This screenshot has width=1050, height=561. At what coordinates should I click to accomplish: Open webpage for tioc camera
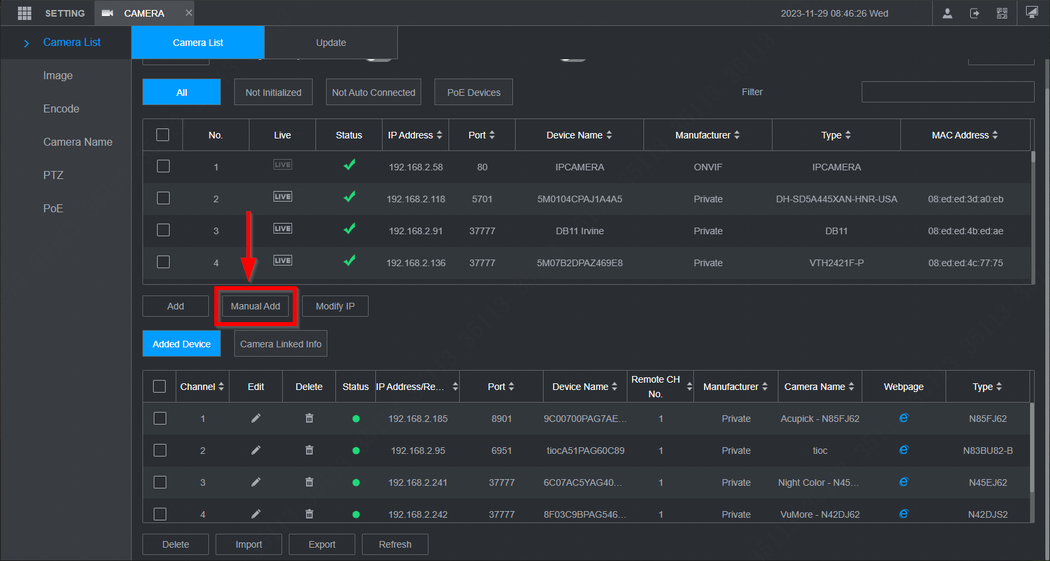click(903, 450)
